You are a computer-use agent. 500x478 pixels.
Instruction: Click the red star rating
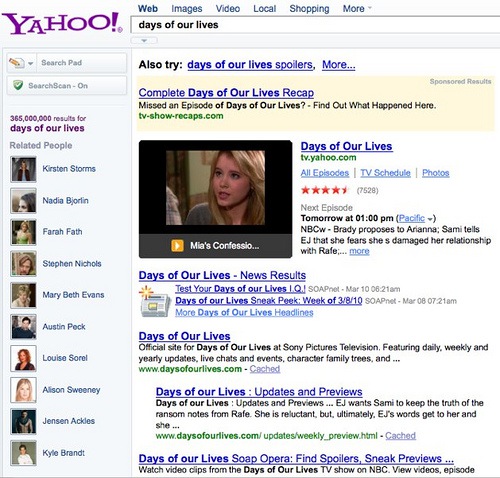click(325, 190)
